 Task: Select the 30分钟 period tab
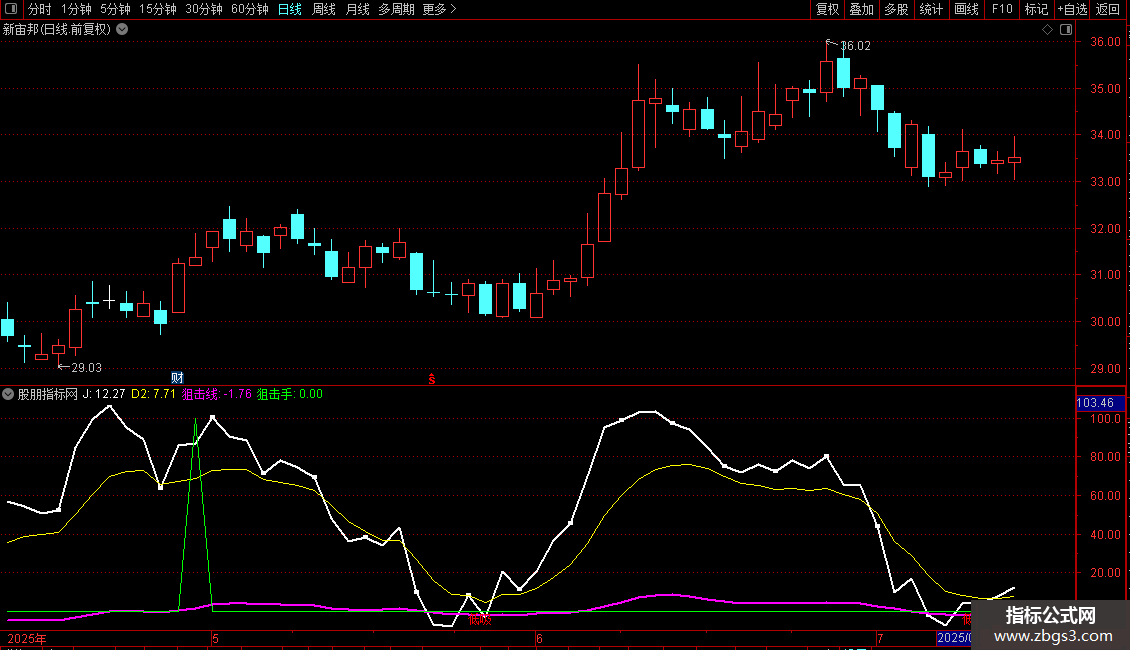tap(203, 9)
